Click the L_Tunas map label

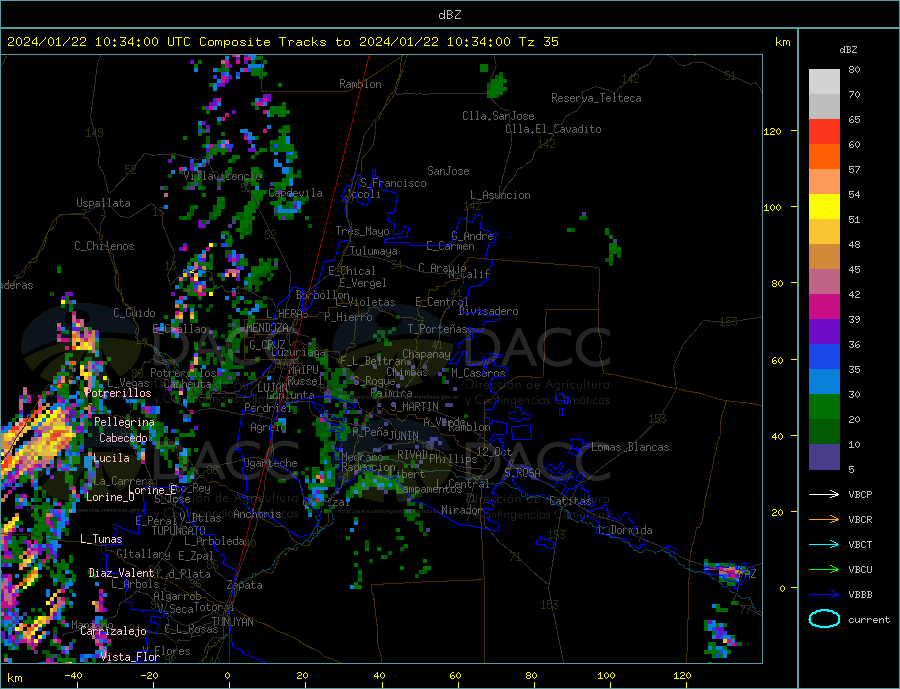101,539
